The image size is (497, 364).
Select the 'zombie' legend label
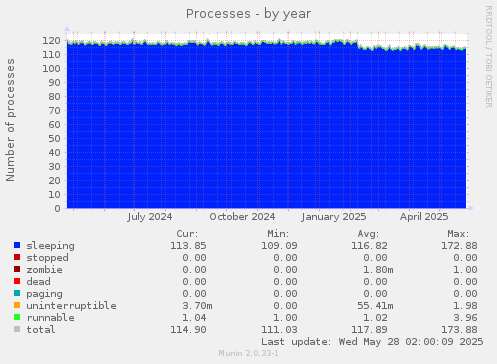click(x=44, y=270)
